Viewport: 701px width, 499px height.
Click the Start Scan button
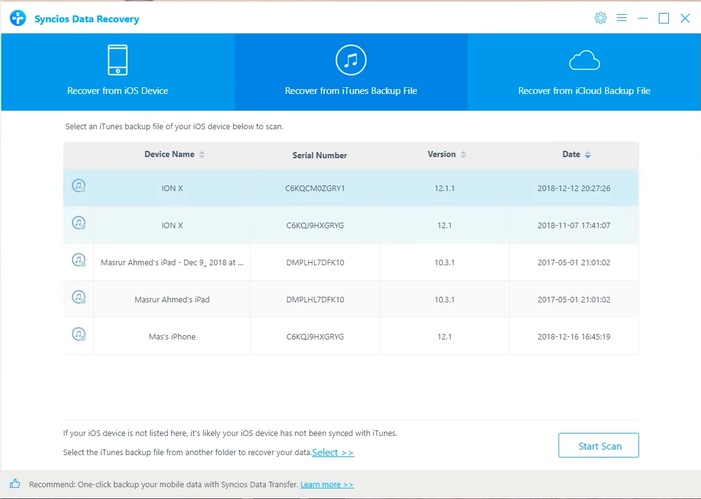click(598, 445)
